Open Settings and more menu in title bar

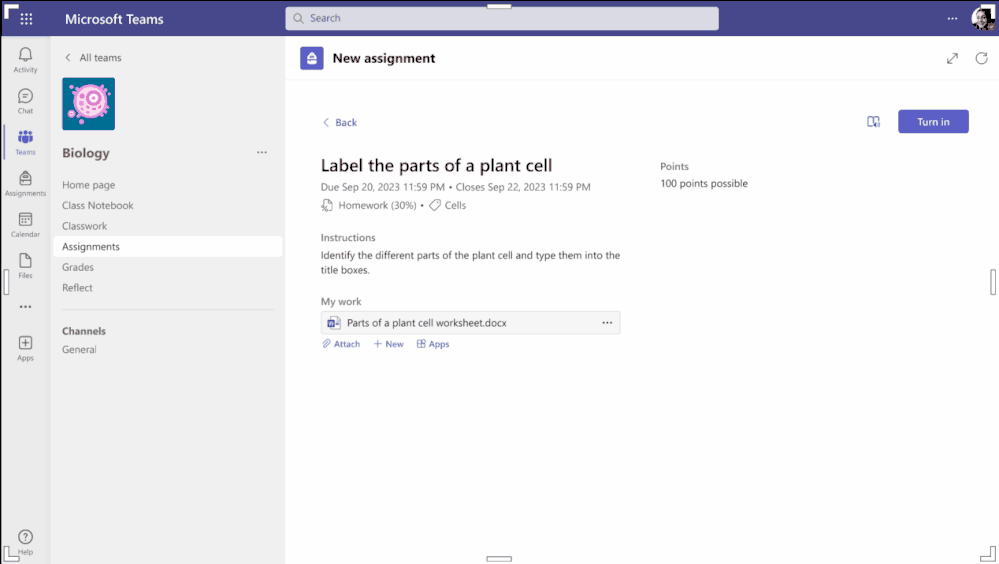tap(952, 19)
